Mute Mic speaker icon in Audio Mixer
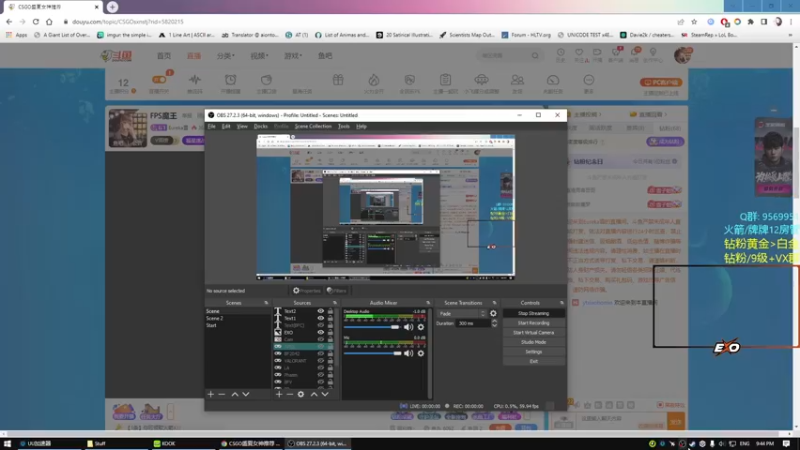The width and height of the screenshot is (800, 450). click(x=409, y=353)
